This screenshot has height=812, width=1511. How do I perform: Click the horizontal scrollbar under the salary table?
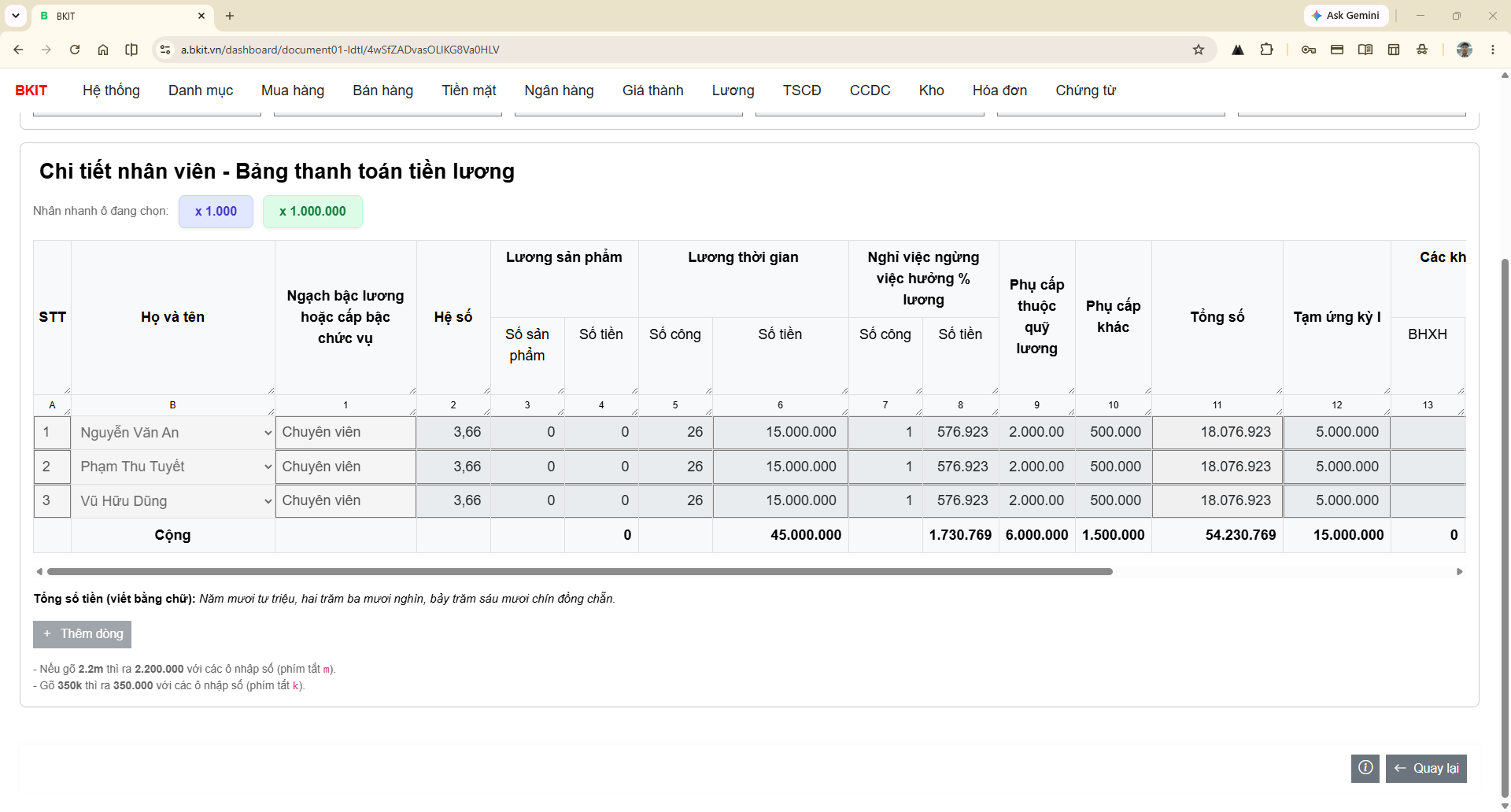(x=579, y=572)
